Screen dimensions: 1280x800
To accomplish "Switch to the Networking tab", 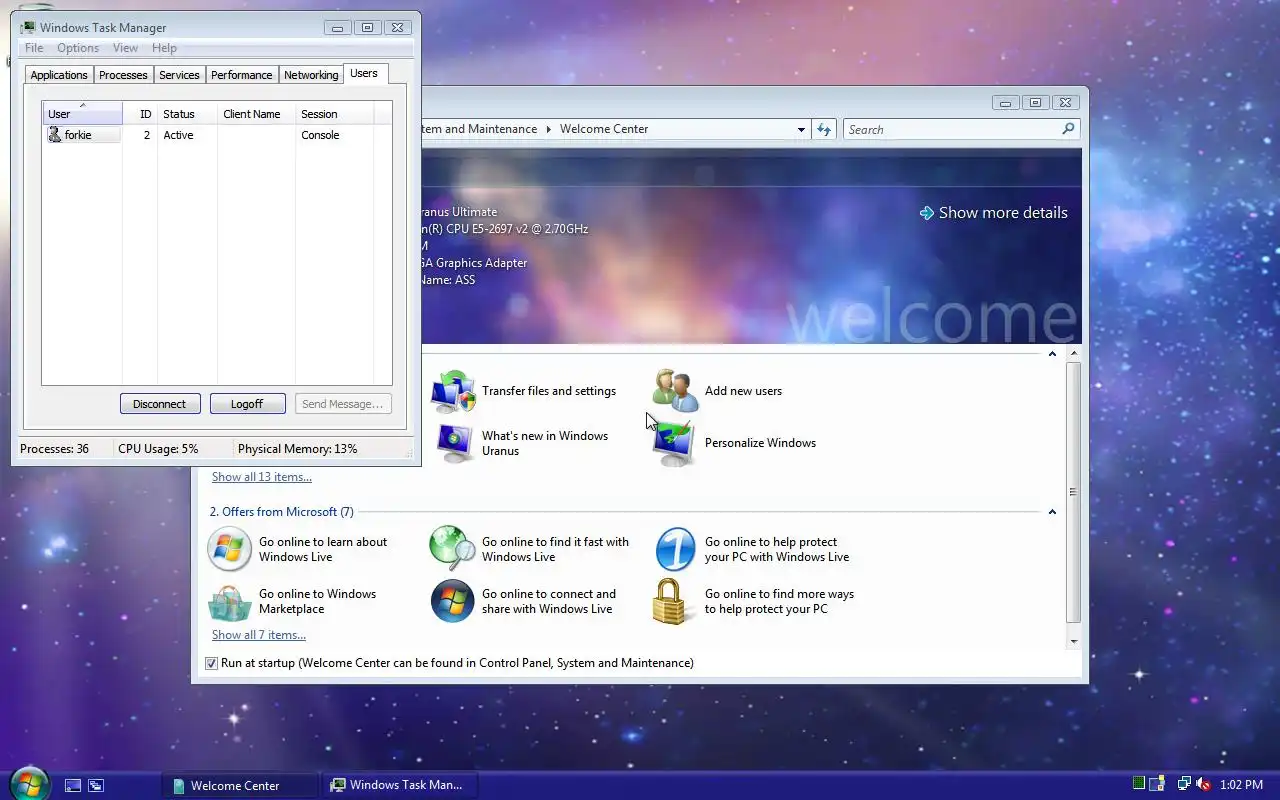I will click(311, 75).
